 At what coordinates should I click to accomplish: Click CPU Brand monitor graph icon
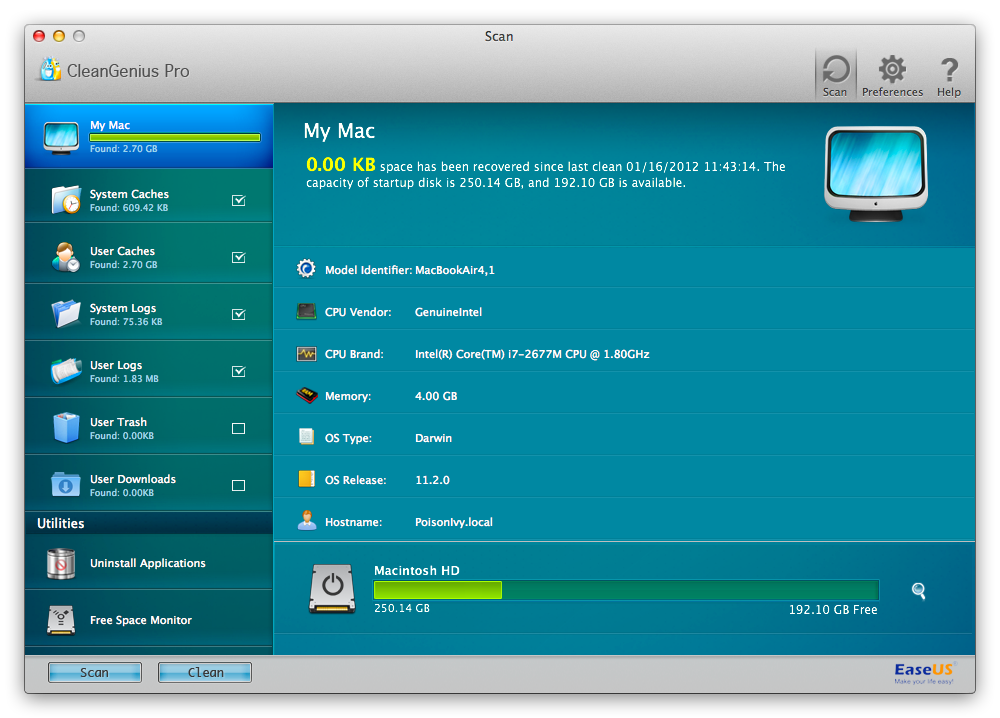[x=306, y=353]
